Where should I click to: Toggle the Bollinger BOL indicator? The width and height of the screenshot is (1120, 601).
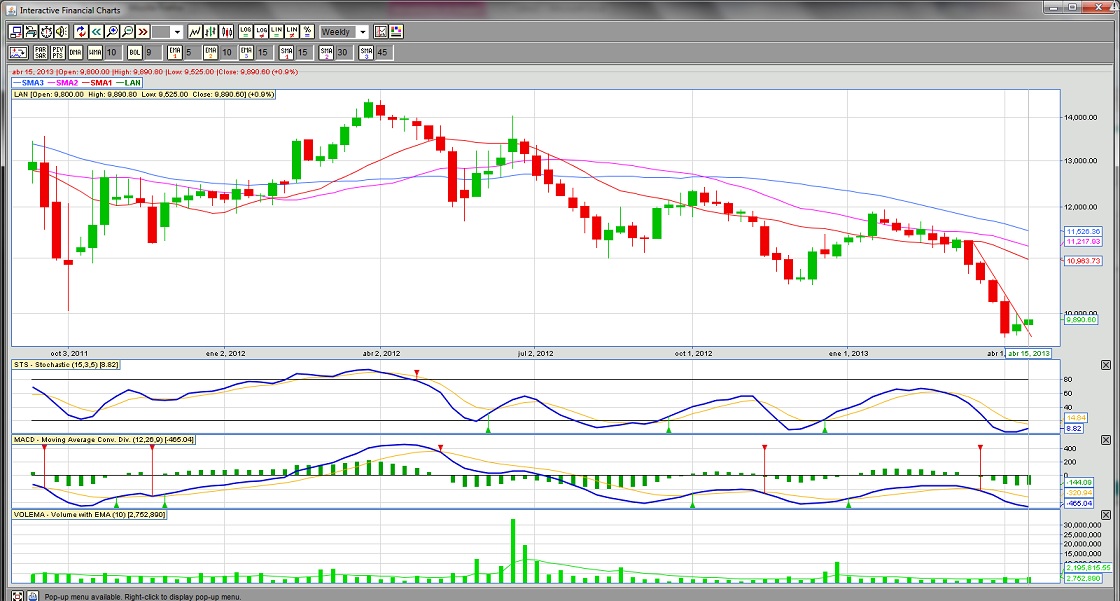pos(135,52)
